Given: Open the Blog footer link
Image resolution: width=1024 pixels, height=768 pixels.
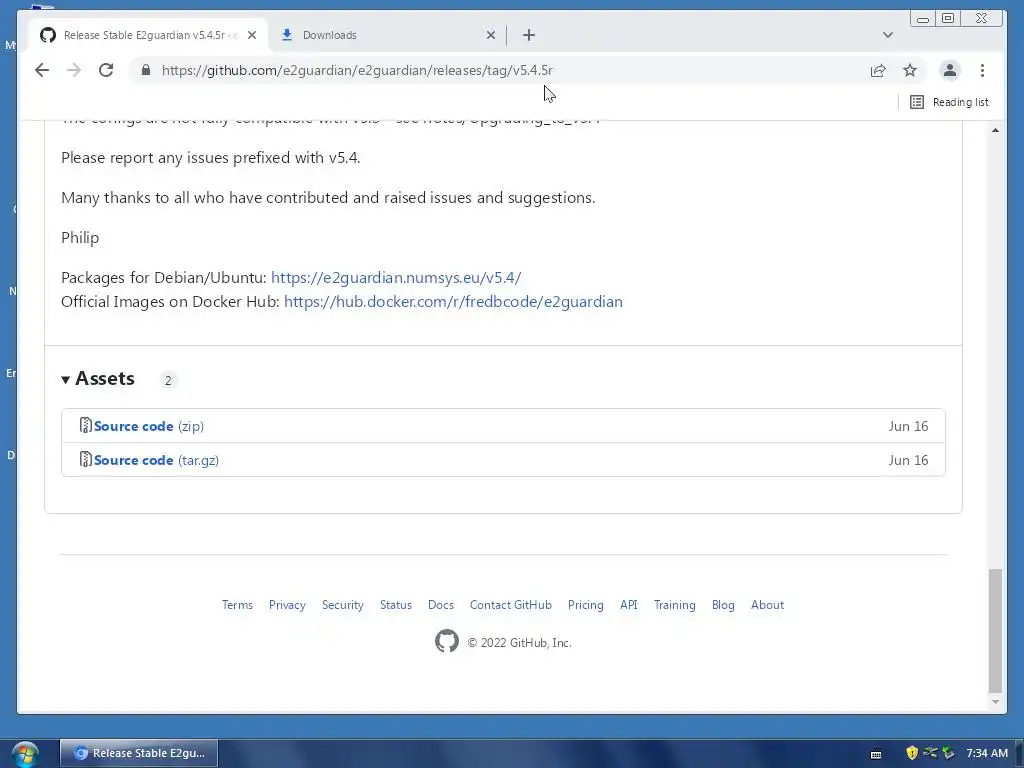Looking at the screenshot, I should (x=723, y=605).
